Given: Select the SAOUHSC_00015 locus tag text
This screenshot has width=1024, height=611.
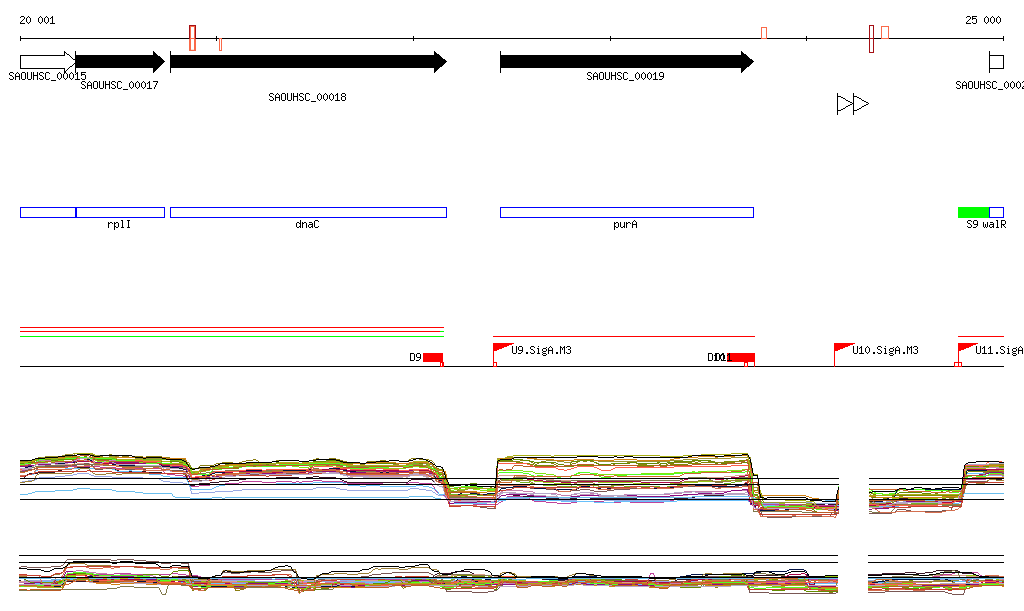Looking at the screenshot, I should click(x=47, y=76).
